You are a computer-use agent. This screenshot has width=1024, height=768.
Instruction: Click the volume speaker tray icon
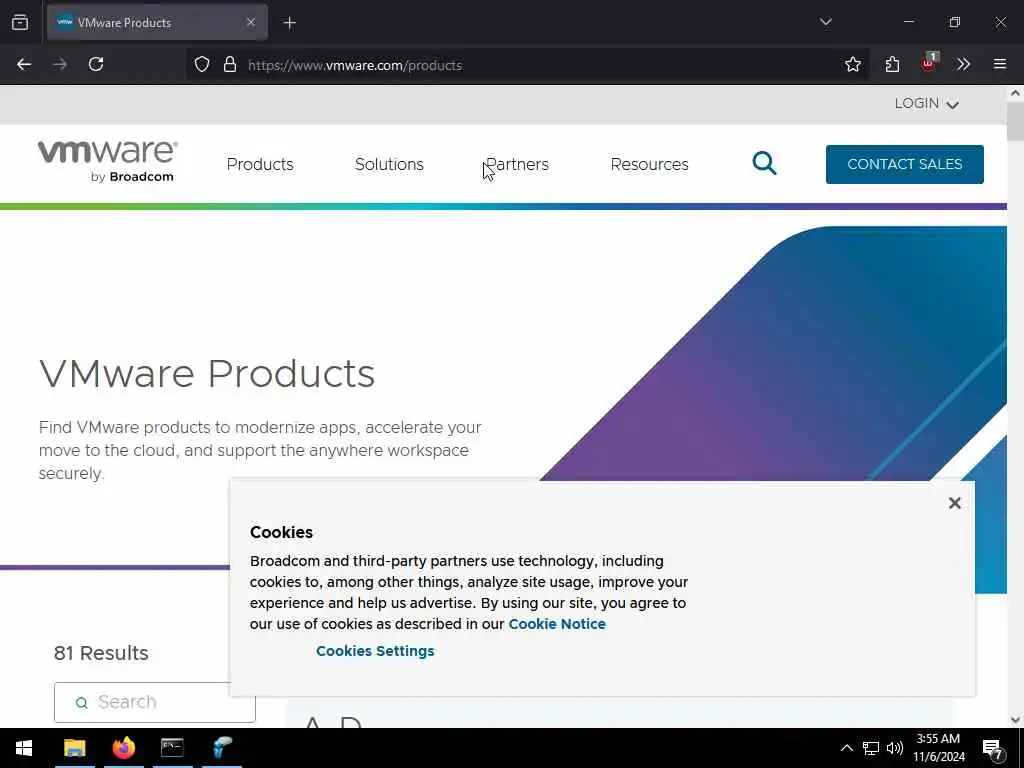coord(895,748)
